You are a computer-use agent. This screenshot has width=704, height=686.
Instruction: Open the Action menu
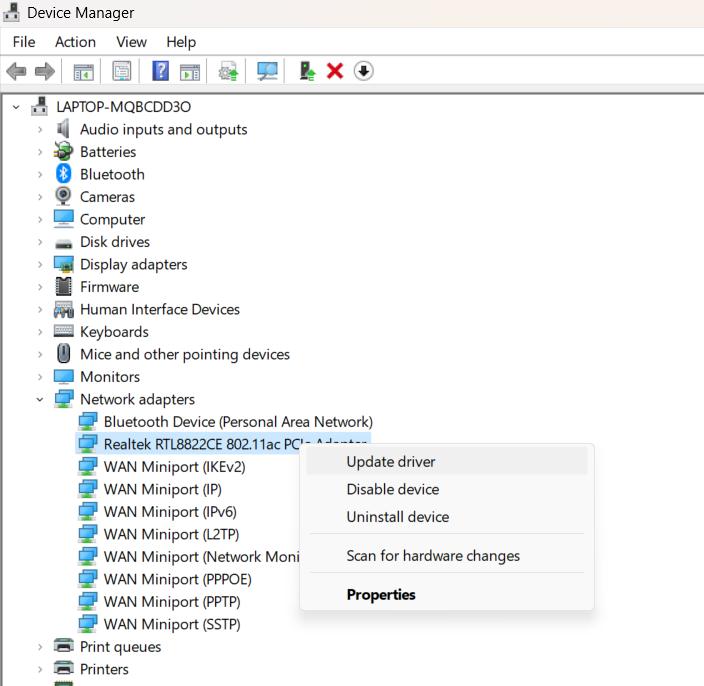tap(75, 42)
